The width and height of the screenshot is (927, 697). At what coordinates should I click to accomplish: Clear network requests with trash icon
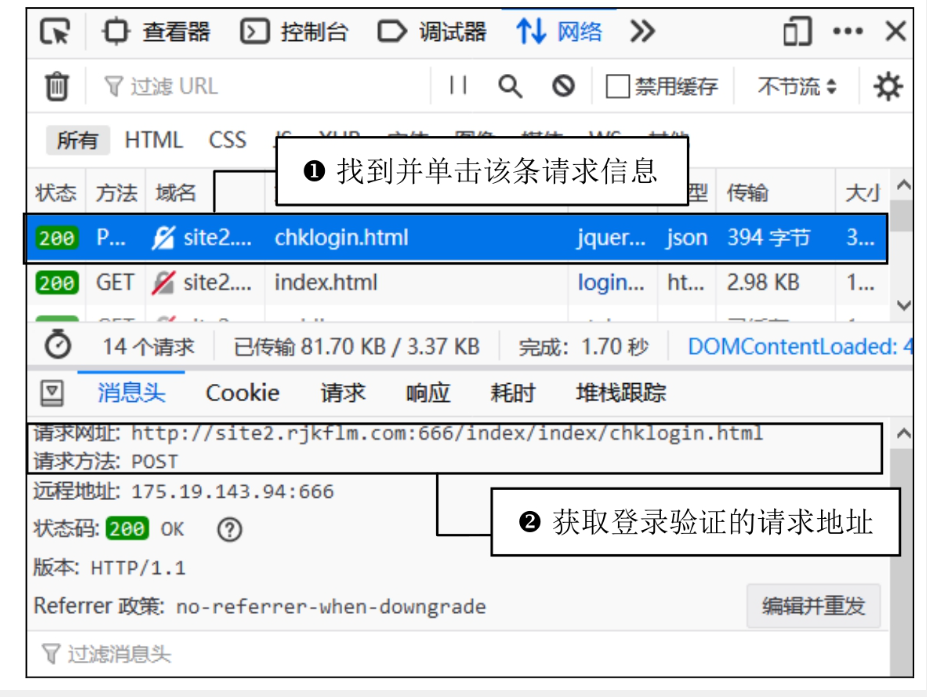click(x=57, y=85)
